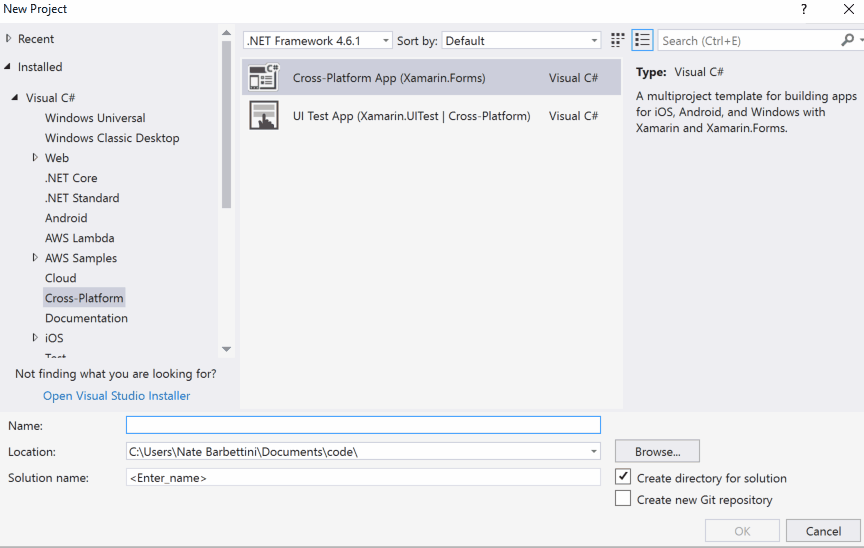864x548 pixels.
Task: Select the Android project category
Action: click(x=66, y=218)
